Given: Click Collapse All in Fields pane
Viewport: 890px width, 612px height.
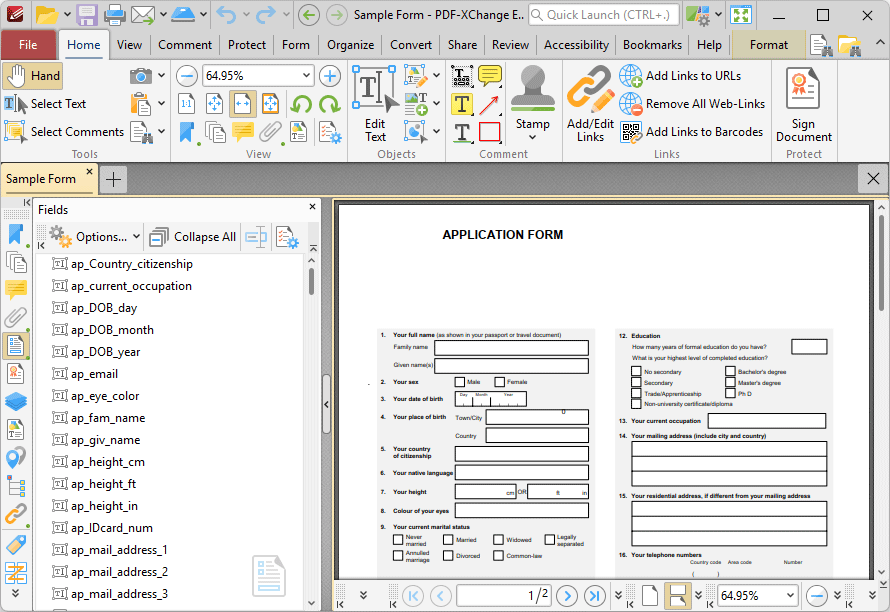Looking at the screenshot, I should pos(192,237).
